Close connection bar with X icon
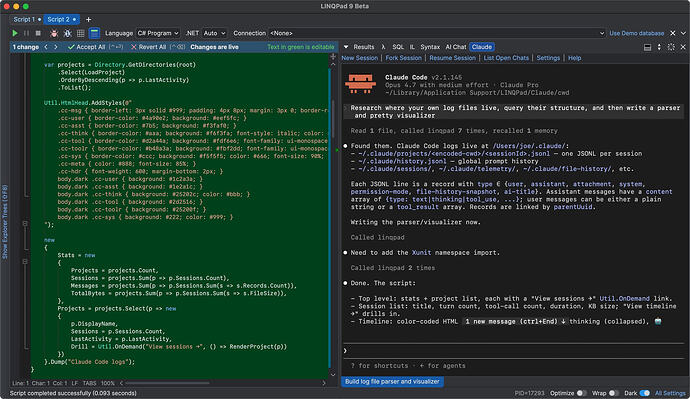 (673, 33)
